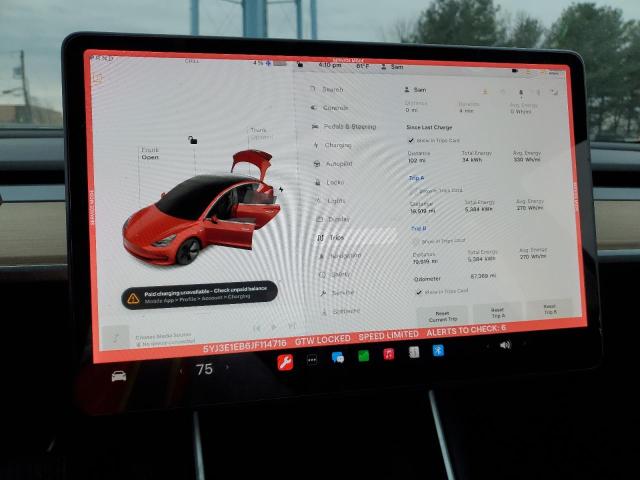The width and height of the screenshot is (640, 480).
Task: Open the Service Mode wrench app
Action: [285, 362]
